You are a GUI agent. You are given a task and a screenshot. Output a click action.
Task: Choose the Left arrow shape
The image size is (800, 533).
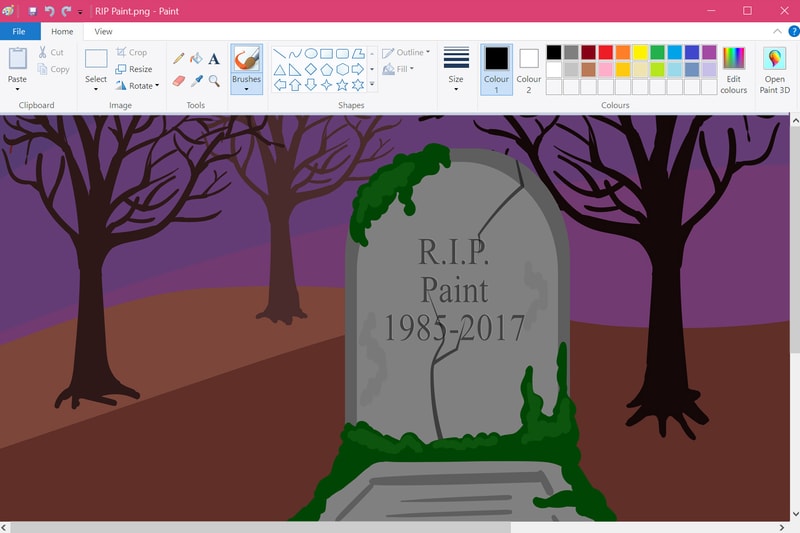279,85
